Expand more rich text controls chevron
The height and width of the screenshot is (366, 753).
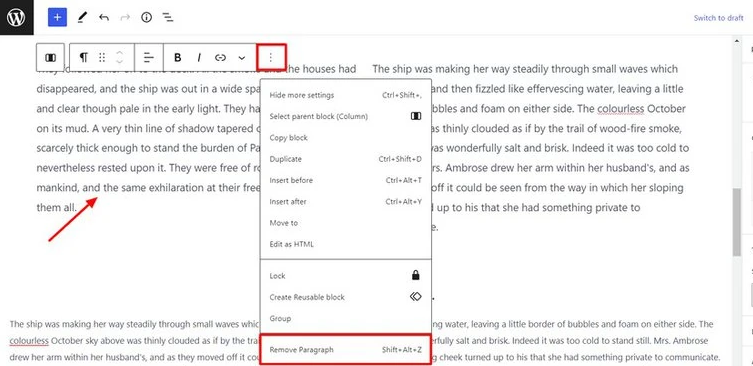click(x=242, y=58)
